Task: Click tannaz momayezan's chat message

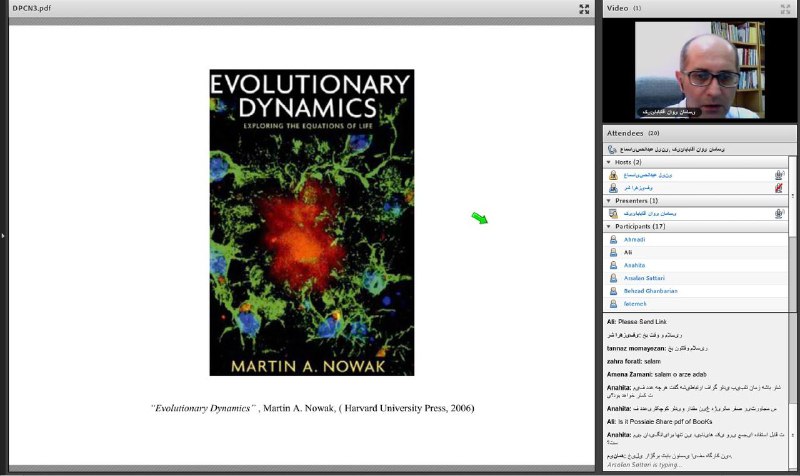Action: tap(657, 348)
